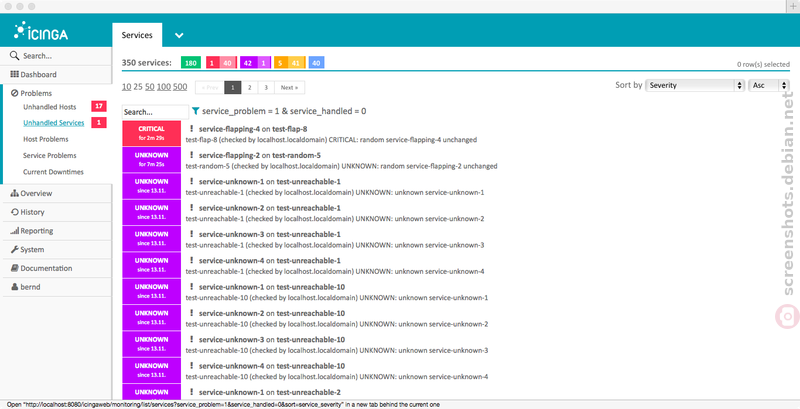Set page limit to 50 rows

click(x=149, y=87)
